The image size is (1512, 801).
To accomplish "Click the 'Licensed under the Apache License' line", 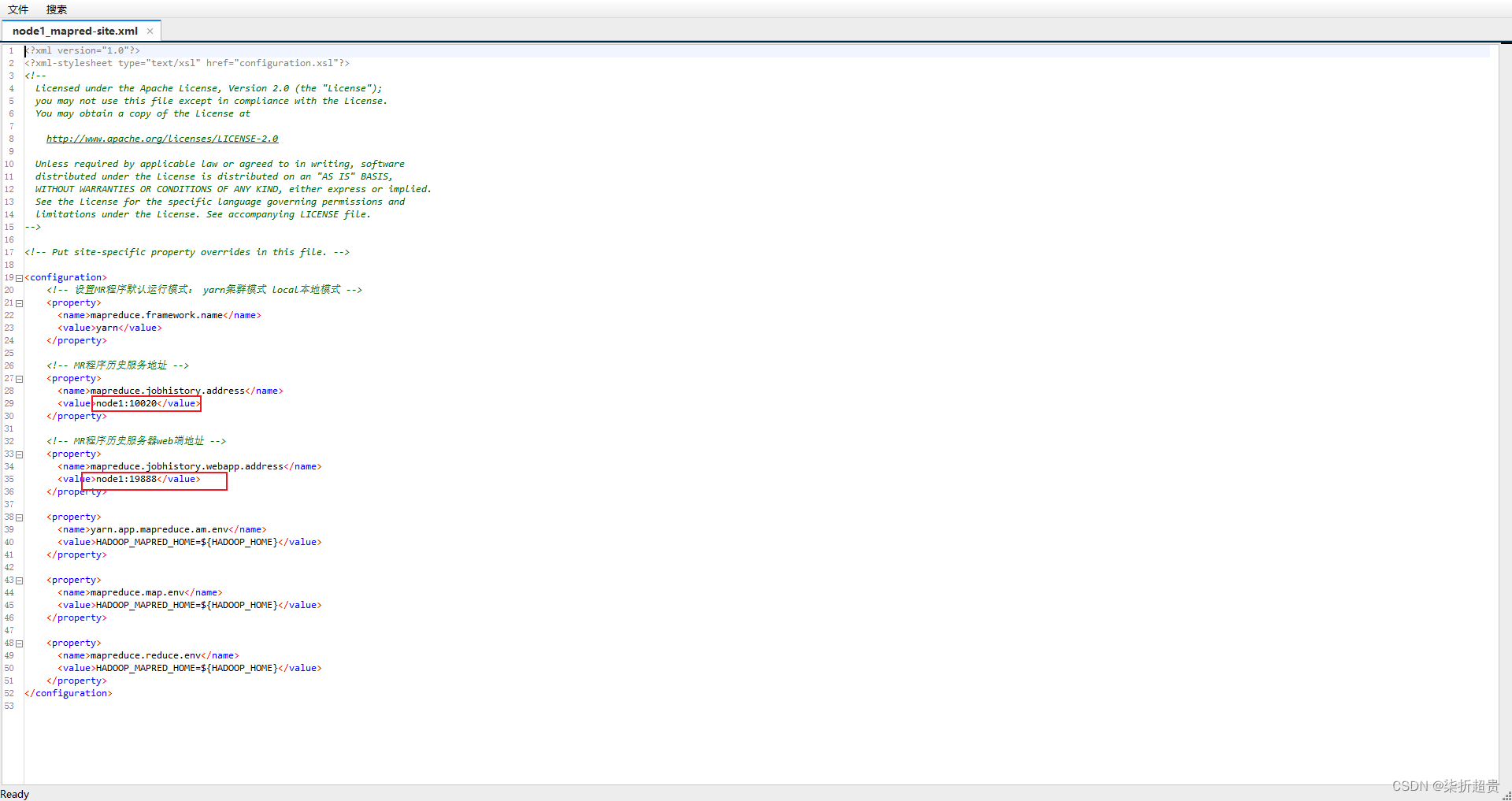I will [x=209, y=88].
